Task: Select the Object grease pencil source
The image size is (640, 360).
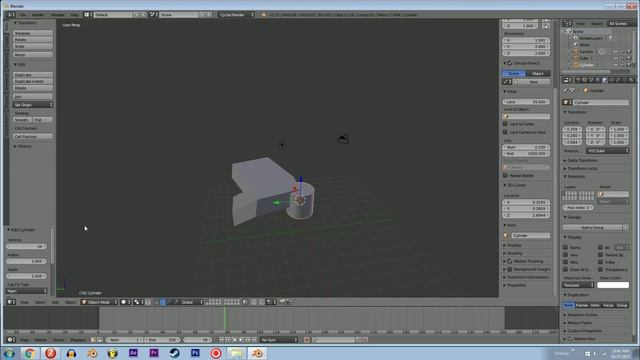Action: (538, 73)
